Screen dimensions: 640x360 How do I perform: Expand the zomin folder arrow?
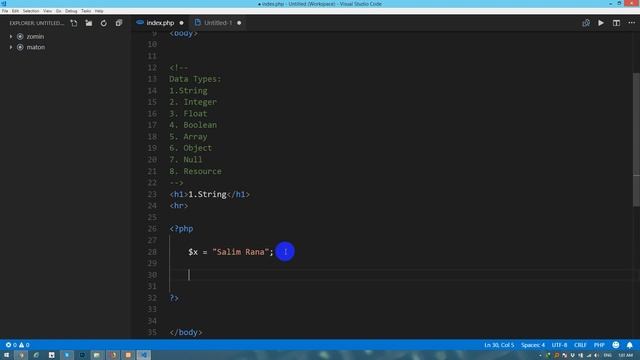(x=11, y=36)
